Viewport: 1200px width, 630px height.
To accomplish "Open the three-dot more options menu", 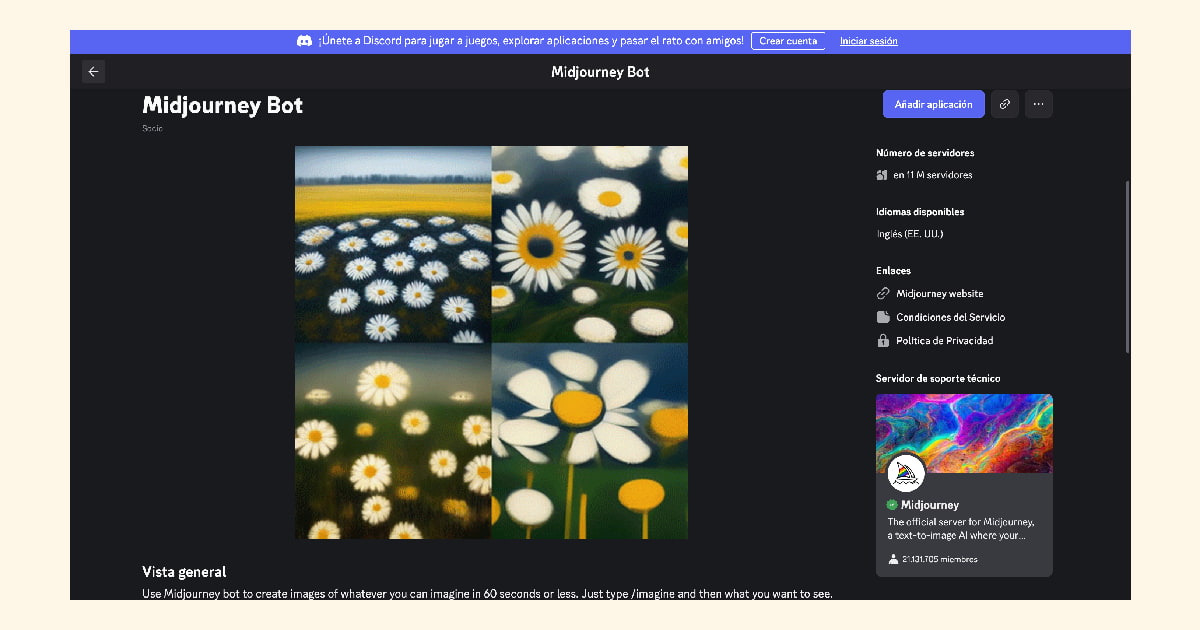I will click(x=1039, y=104).
